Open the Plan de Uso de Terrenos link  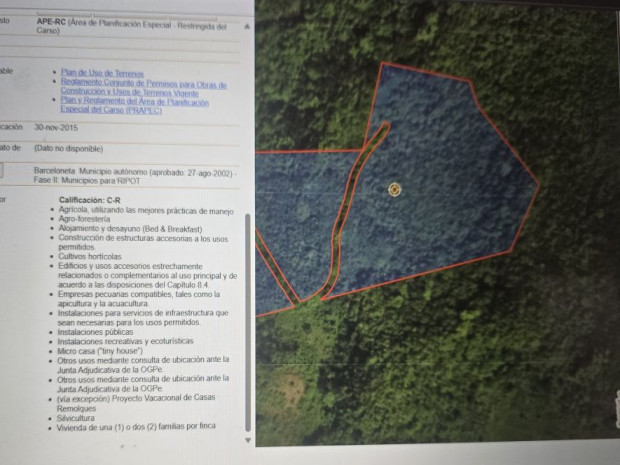tap(102, 73)
